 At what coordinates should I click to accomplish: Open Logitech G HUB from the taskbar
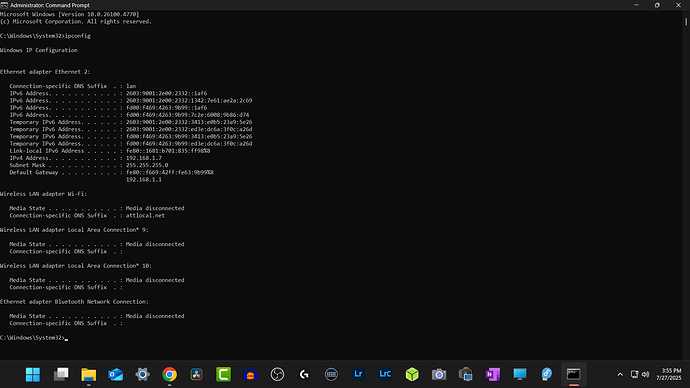click(x=304, y=374)
